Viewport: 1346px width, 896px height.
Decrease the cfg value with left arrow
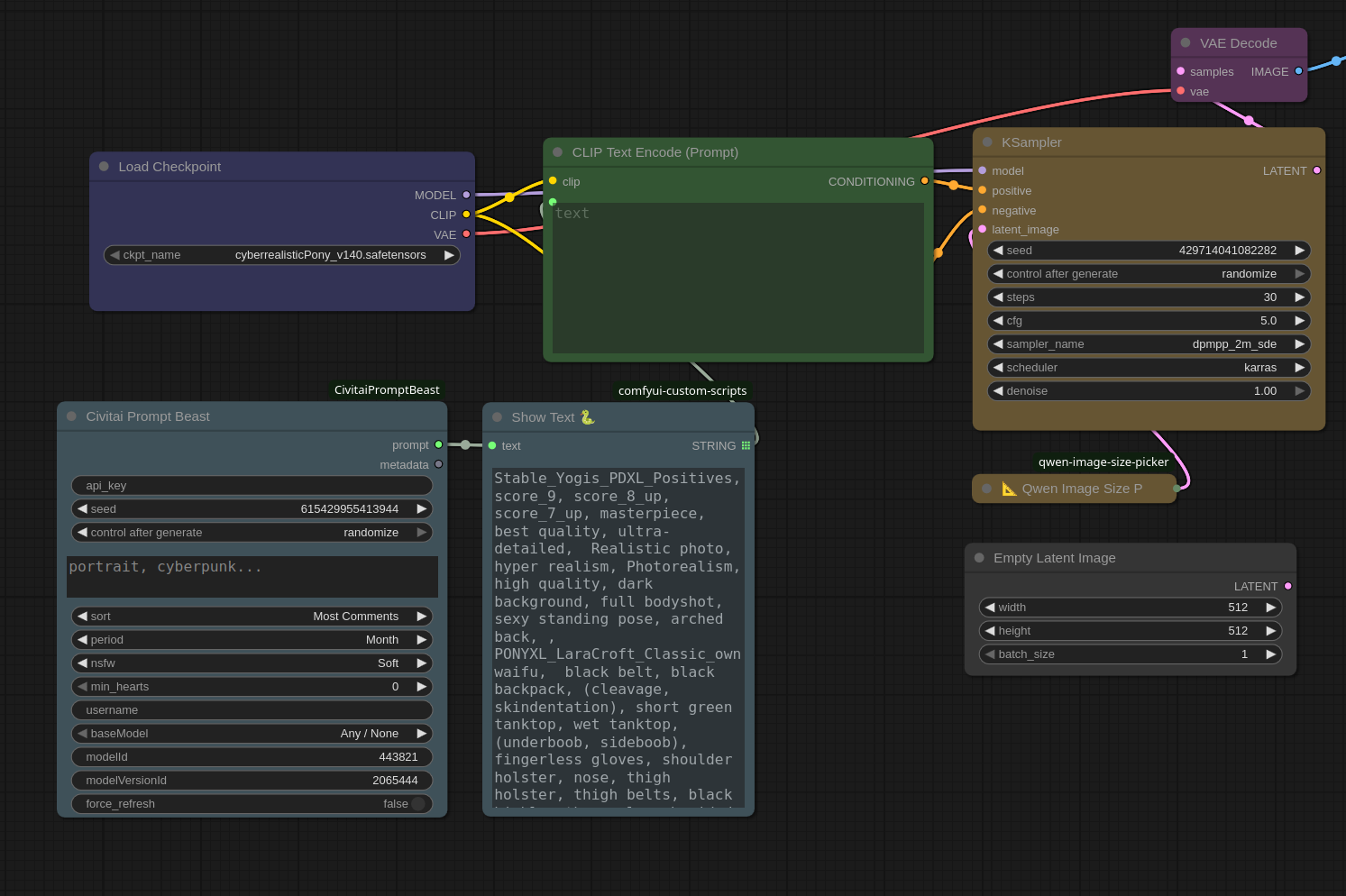coord(998,321)
